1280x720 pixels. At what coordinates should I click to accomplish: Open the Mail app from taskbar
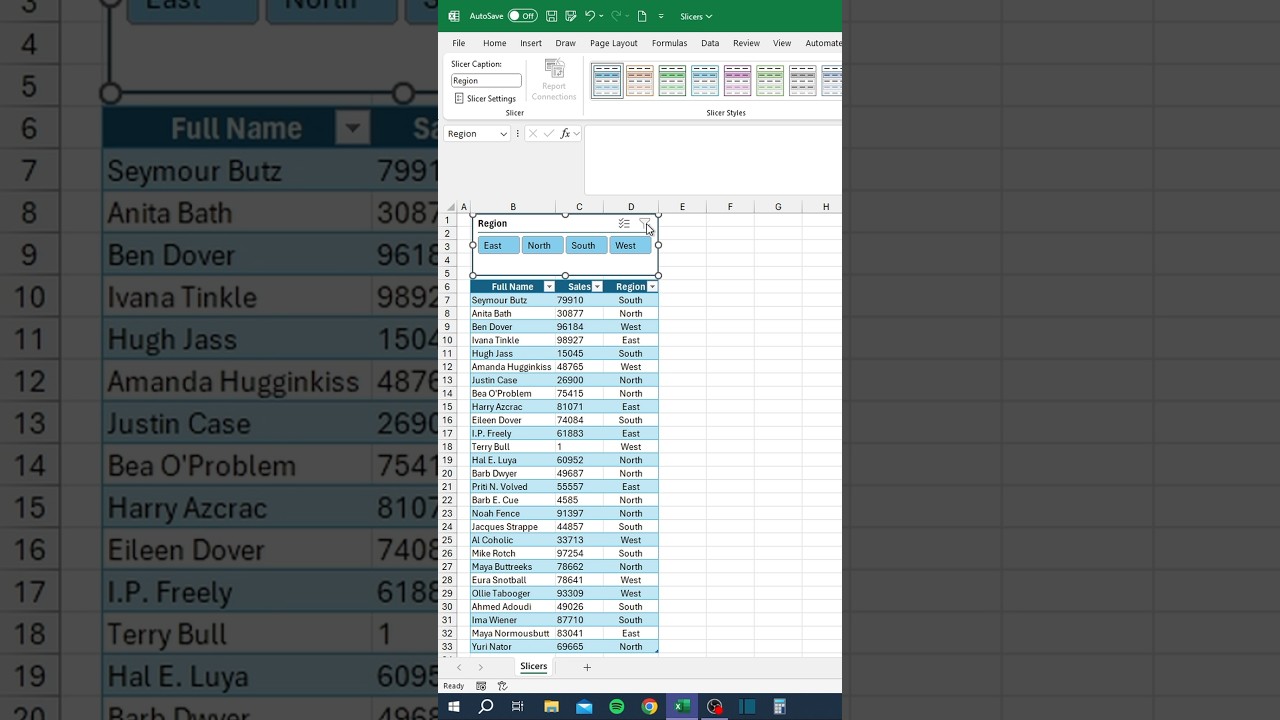tap(584, 707)
